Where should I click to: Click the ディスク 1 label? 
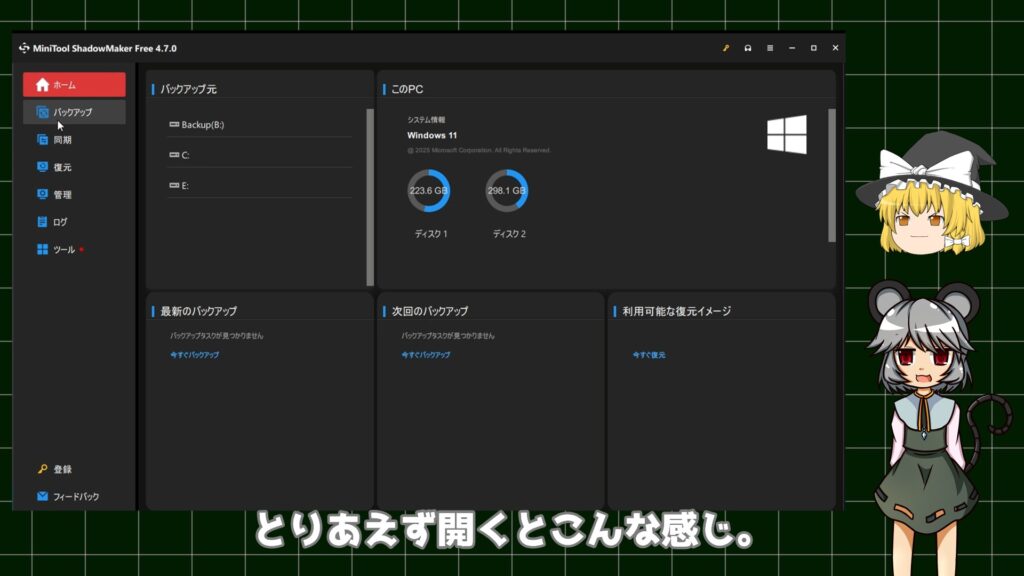[x=431, y=234]
